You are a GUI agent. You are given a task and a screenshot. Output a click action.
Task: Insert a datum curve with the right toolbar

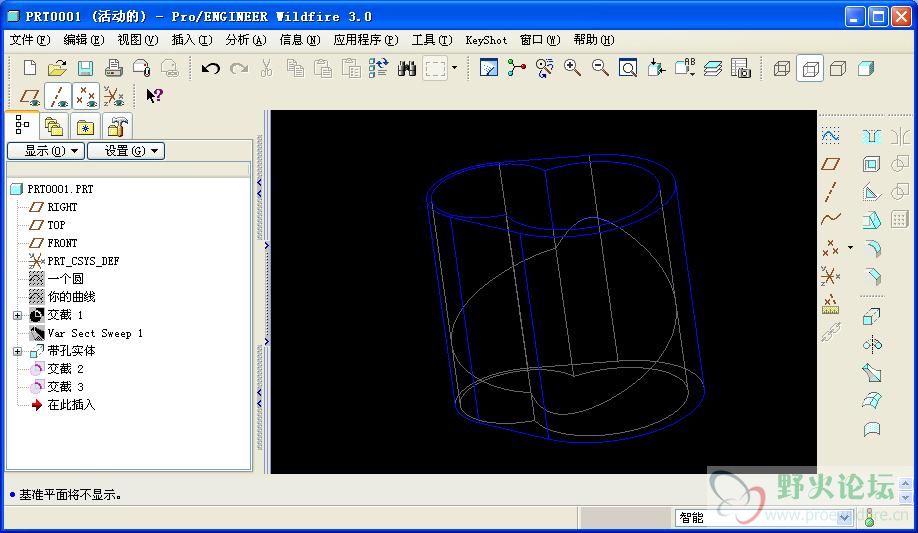(830, 219)
